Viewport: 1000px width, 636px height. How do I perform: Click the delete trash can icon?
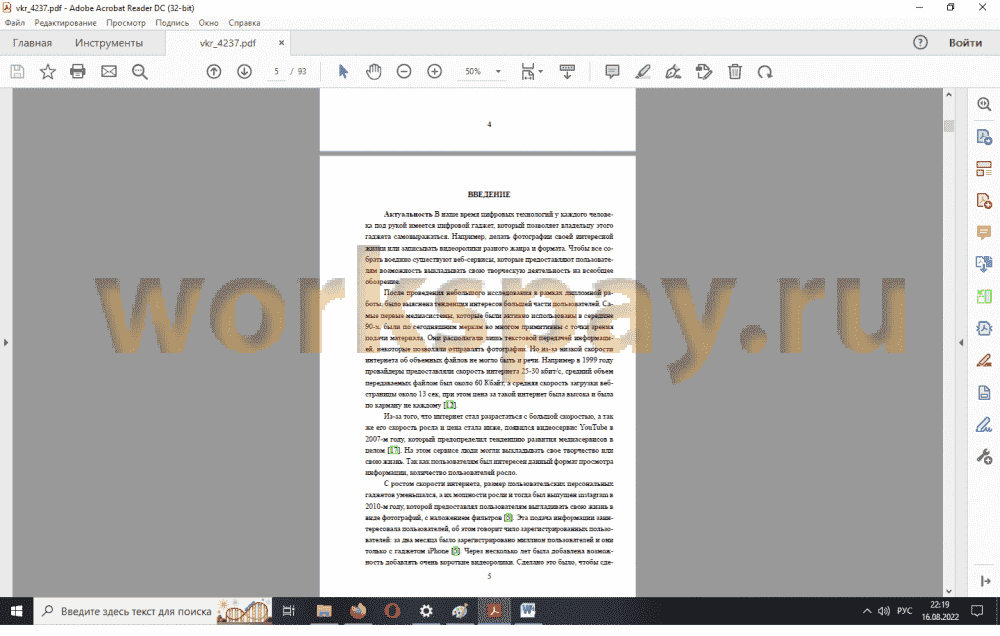735,71
